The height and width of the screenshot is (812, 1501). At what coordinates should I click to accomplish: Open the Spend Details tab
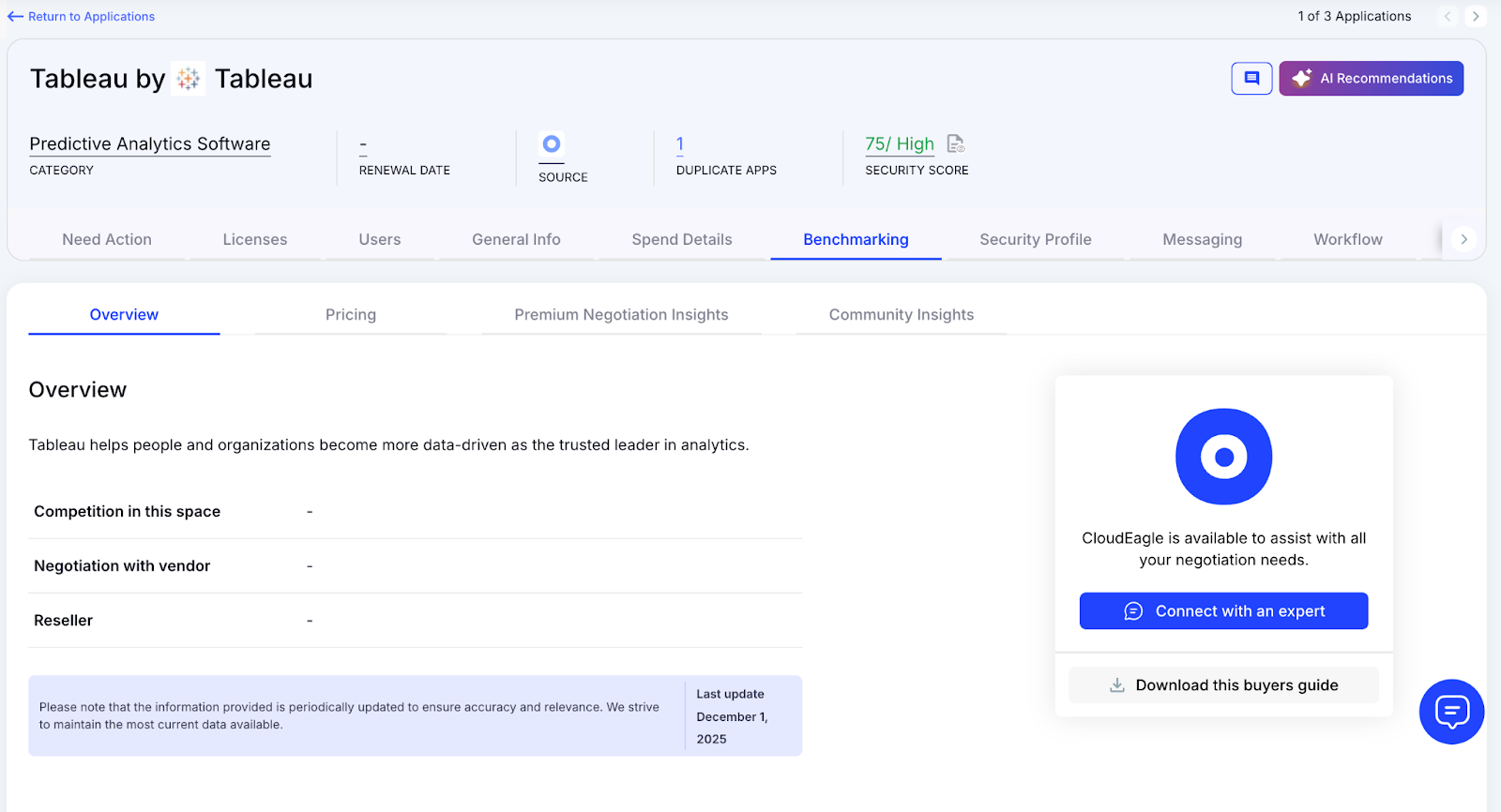[x=682, y=239]
